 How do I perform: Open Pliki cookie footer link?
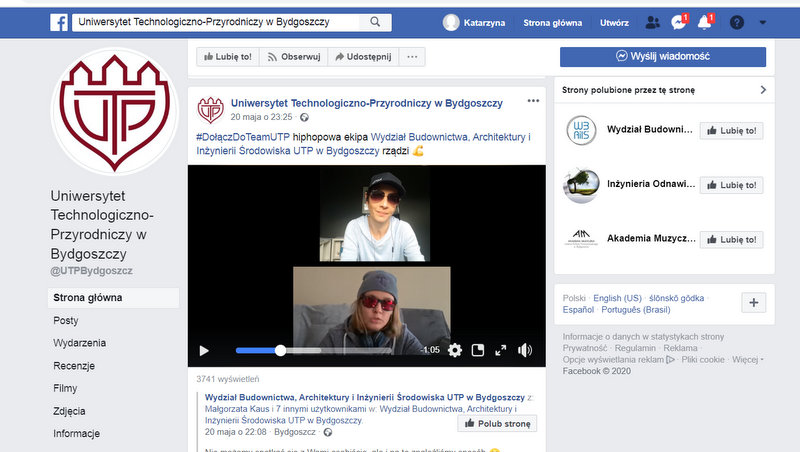pos(703,360)
